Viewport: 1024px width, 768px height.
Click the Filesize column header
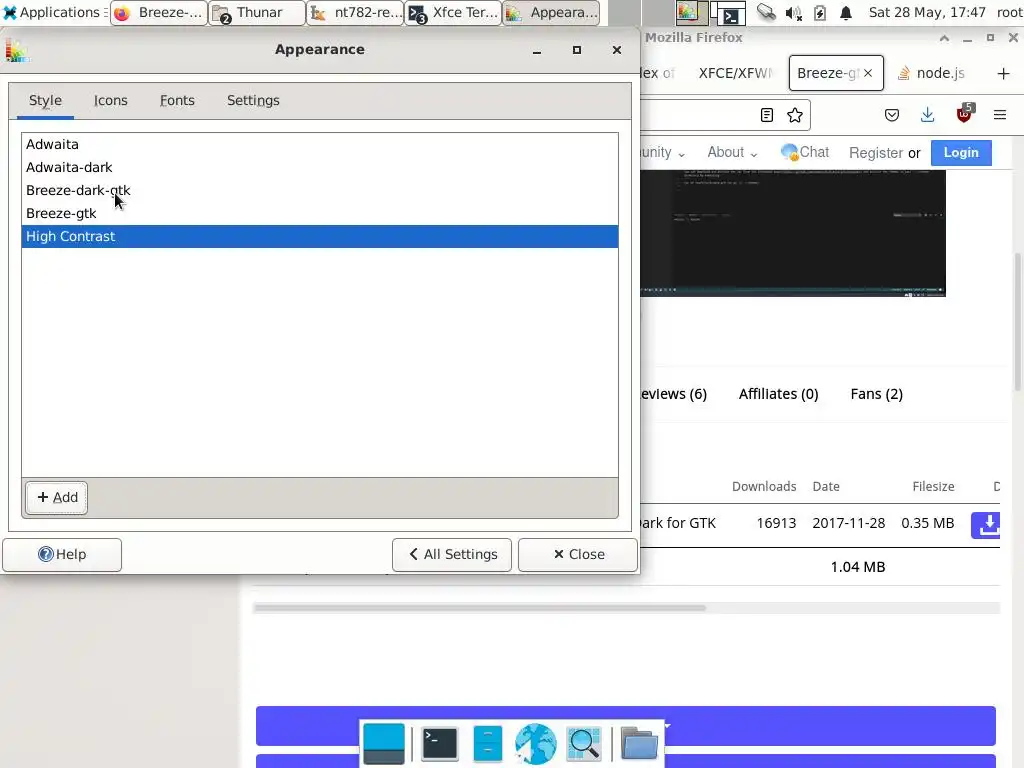933,487
